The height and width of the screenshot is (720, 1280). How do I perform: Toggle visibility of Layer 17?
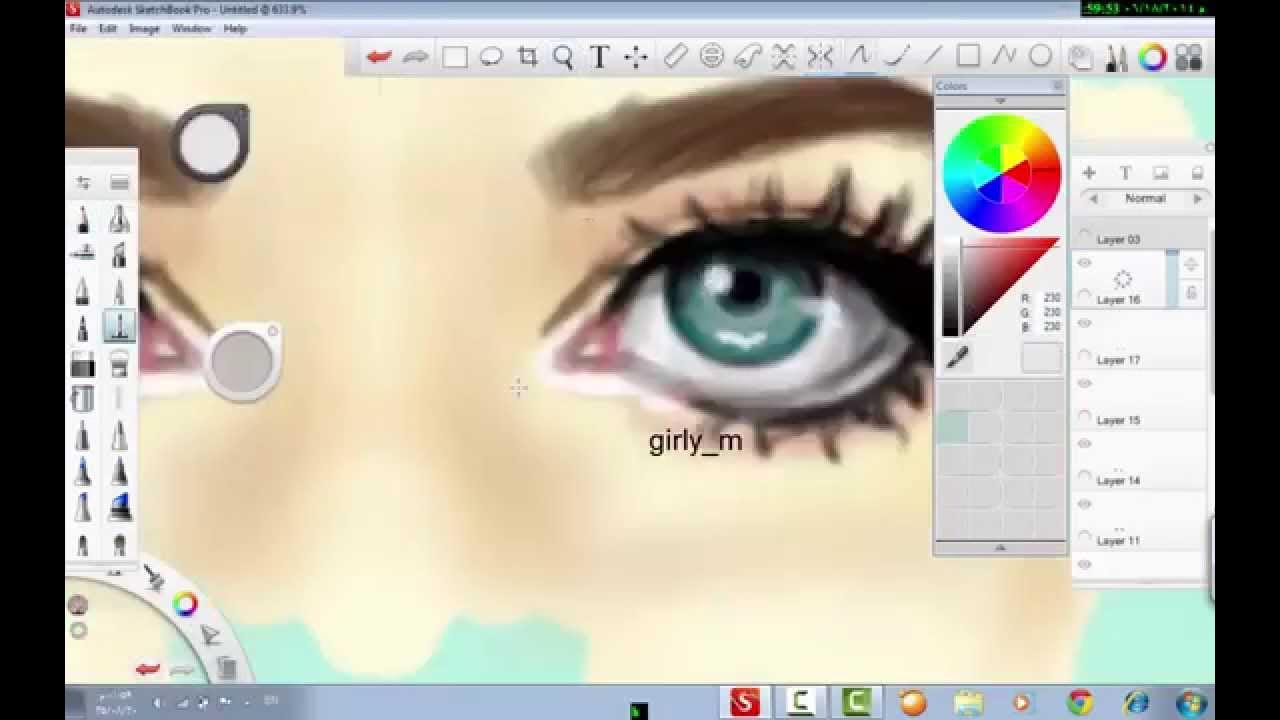click(x=1084, y=323)
